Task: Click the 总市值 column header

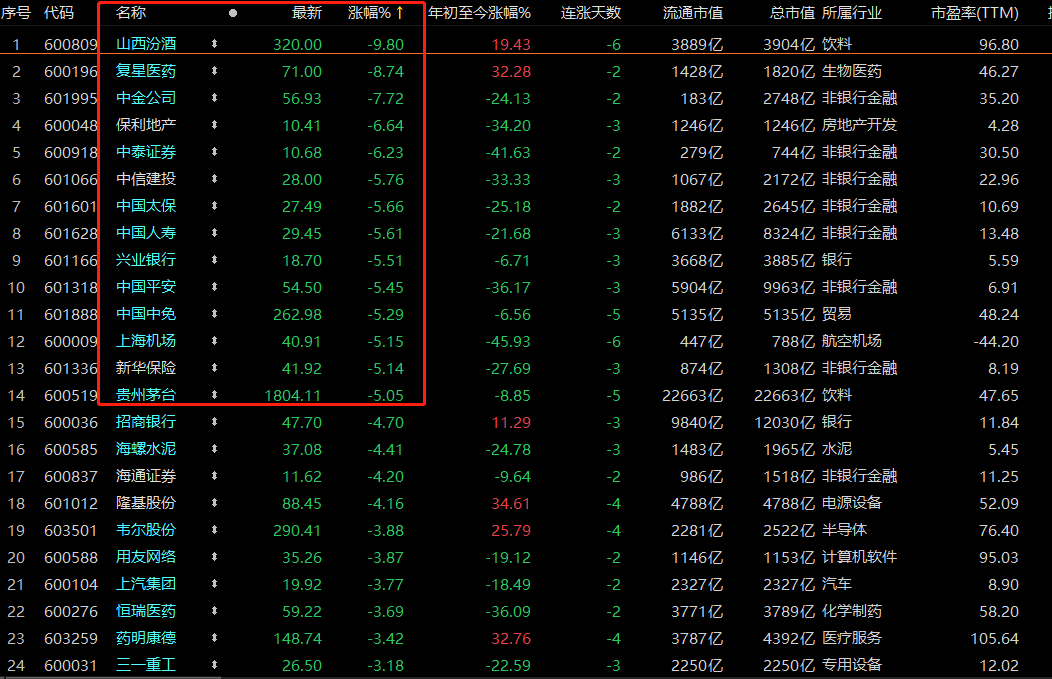Action: tap(792, 13)
